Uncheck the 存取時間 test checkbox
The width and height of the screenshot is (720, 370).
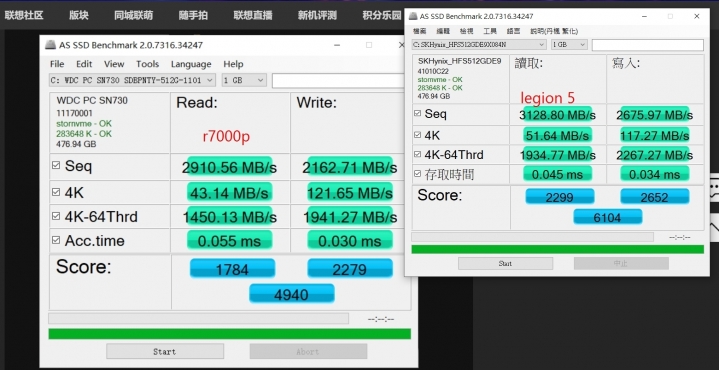(x=417, y=174)
